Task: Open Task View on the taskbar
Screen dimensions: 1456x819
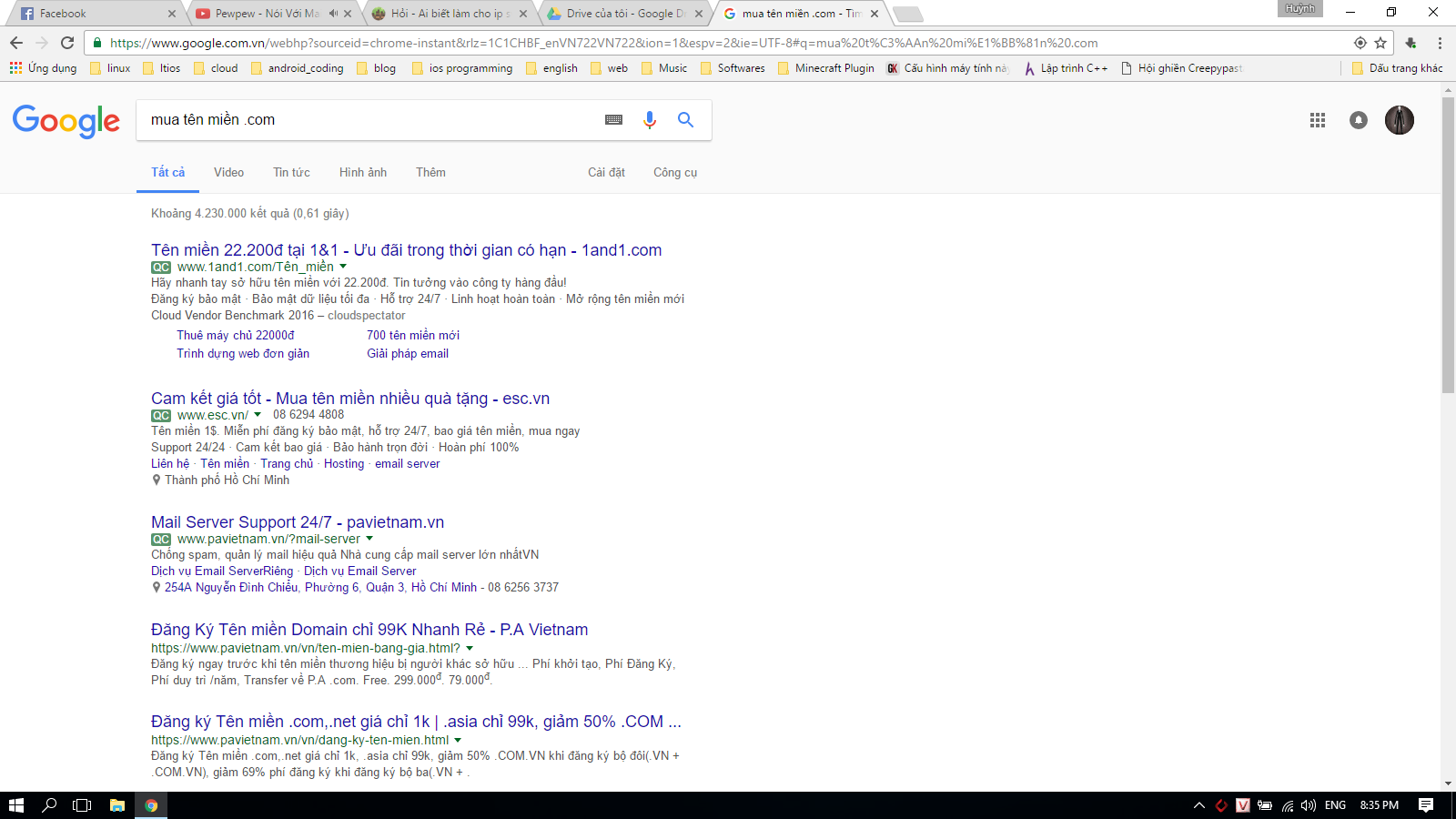Action: pyautogui.click(x=82, y=805)
